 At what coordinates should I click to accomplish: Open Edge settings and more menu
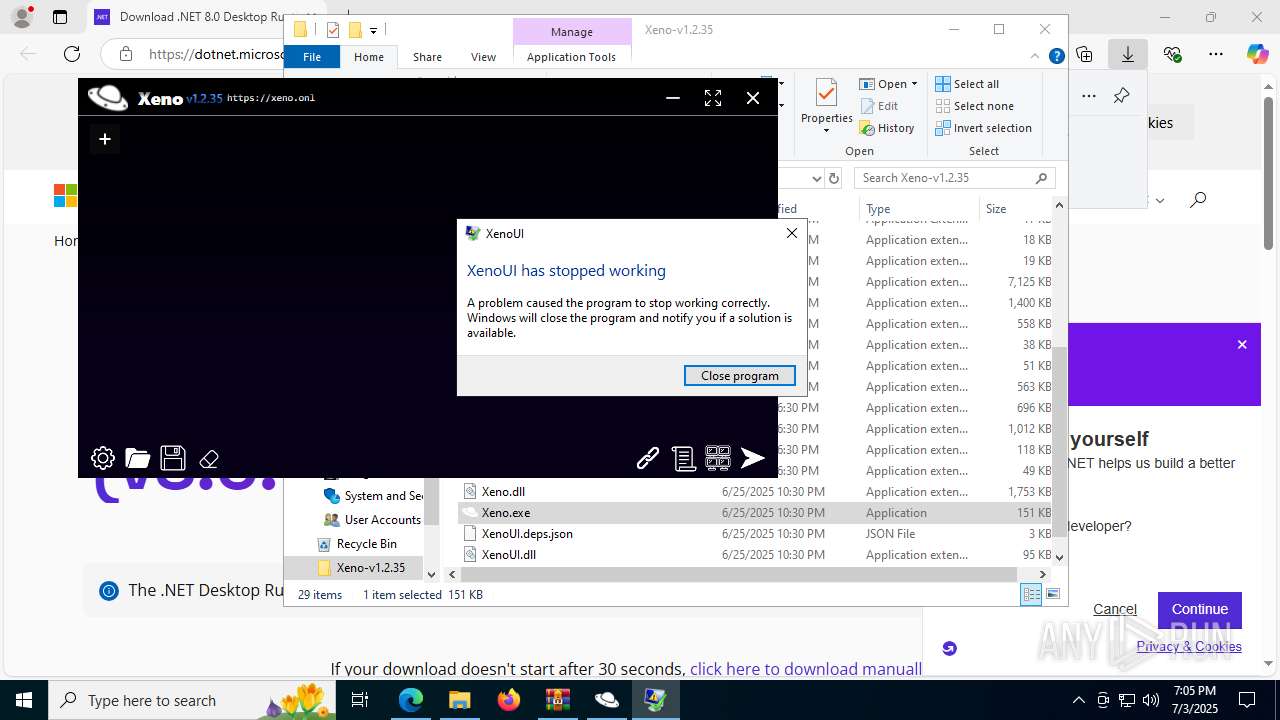pyautogui.click(x=1216, y=54)
